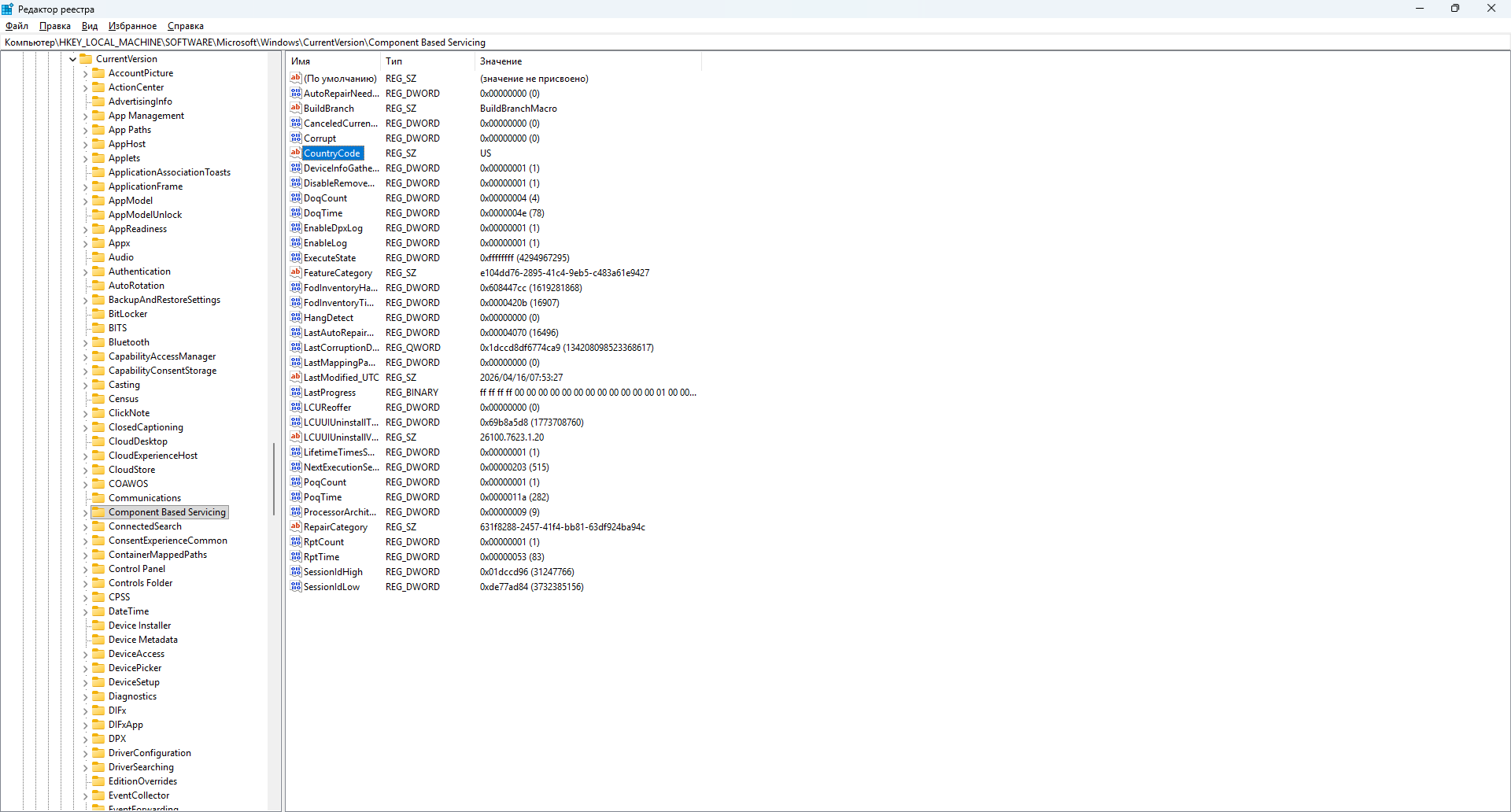Expand the Diagnostics registry key
This screenshot has width=1511, height=812.
pos(86,697)
